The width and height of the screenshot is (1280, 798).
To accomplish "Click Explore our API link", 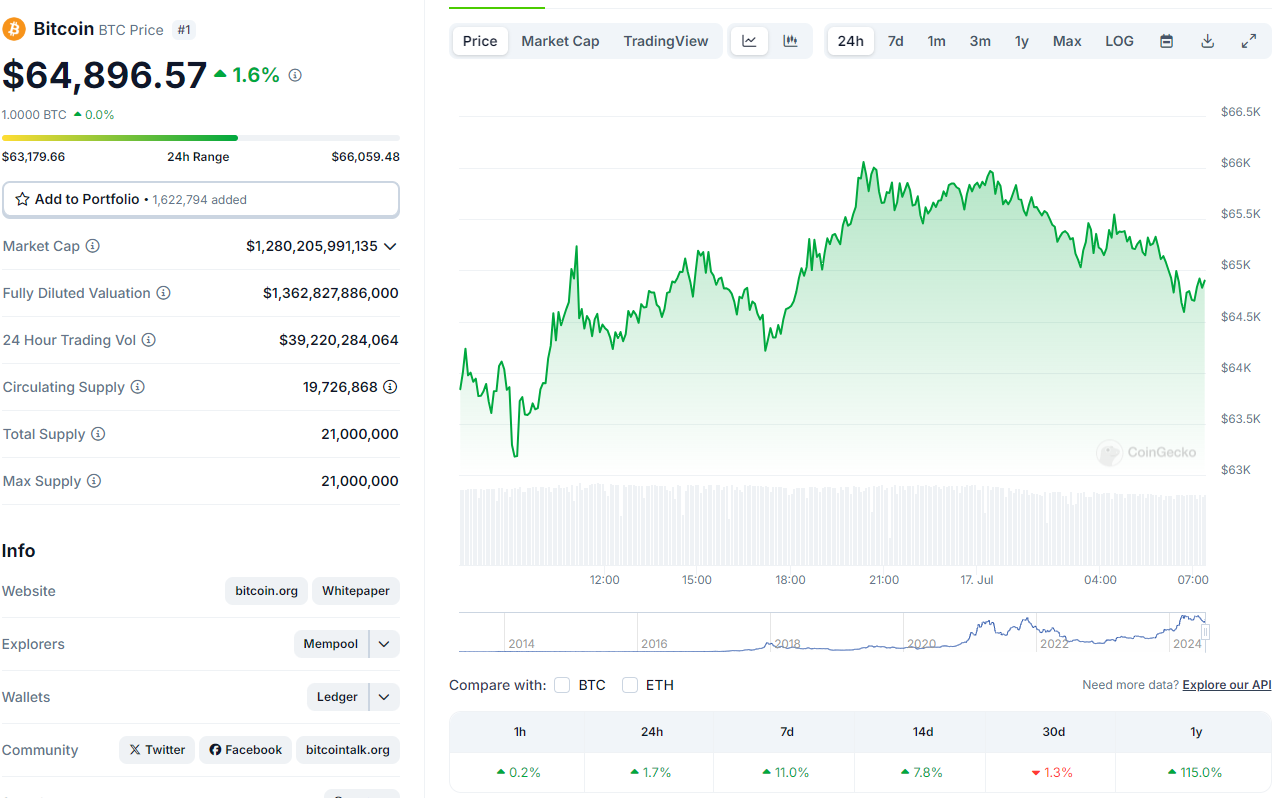I will (1227, 685).
